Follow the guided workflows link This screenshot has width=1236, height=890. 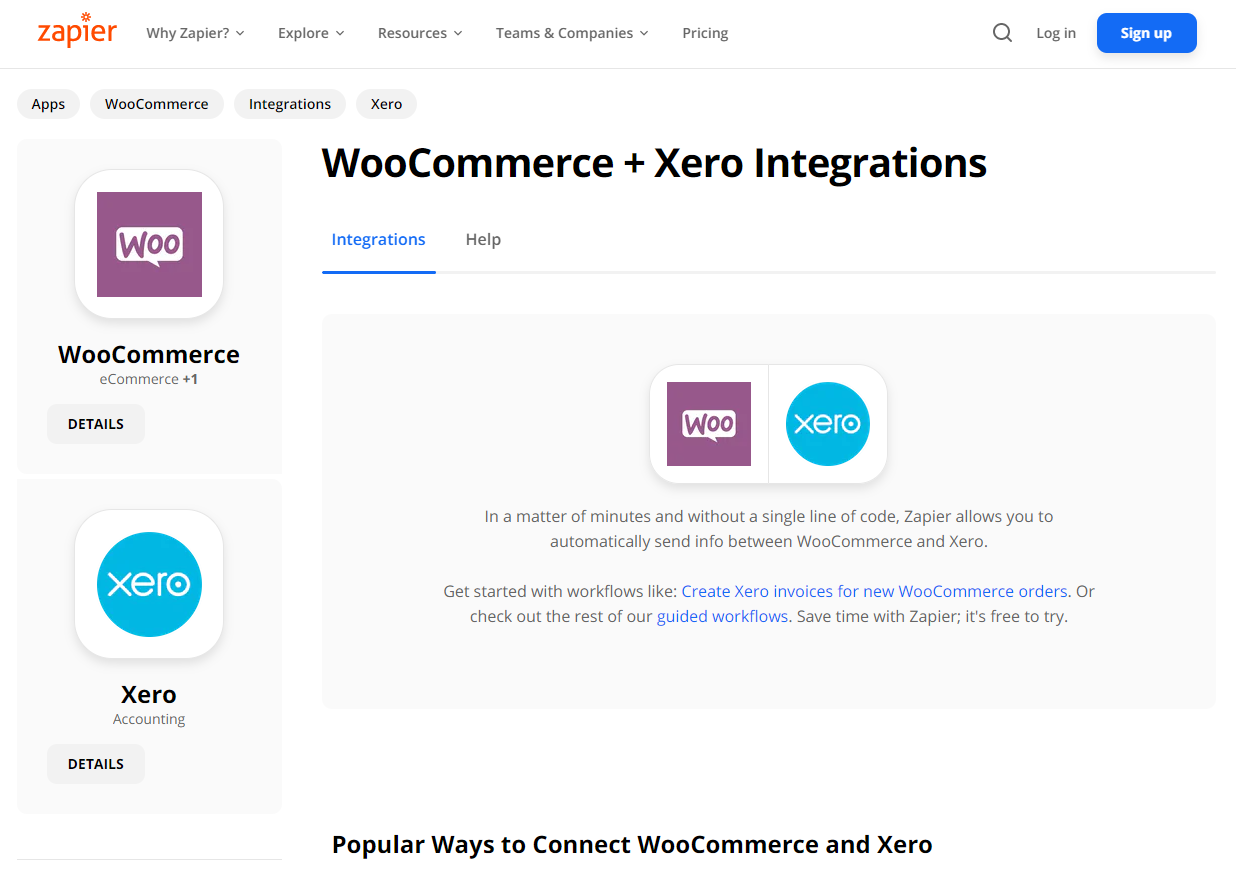pyautogui.click(x=722, y=616)
